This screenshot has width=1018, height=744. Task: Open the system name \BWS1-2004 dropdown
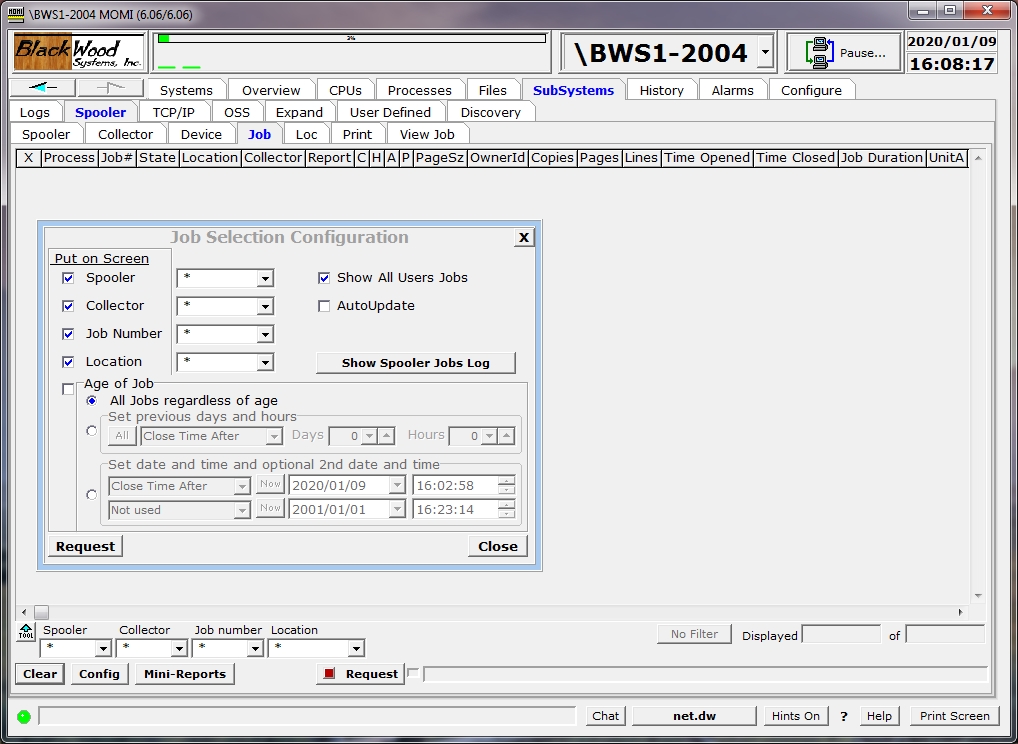point(764,52)
